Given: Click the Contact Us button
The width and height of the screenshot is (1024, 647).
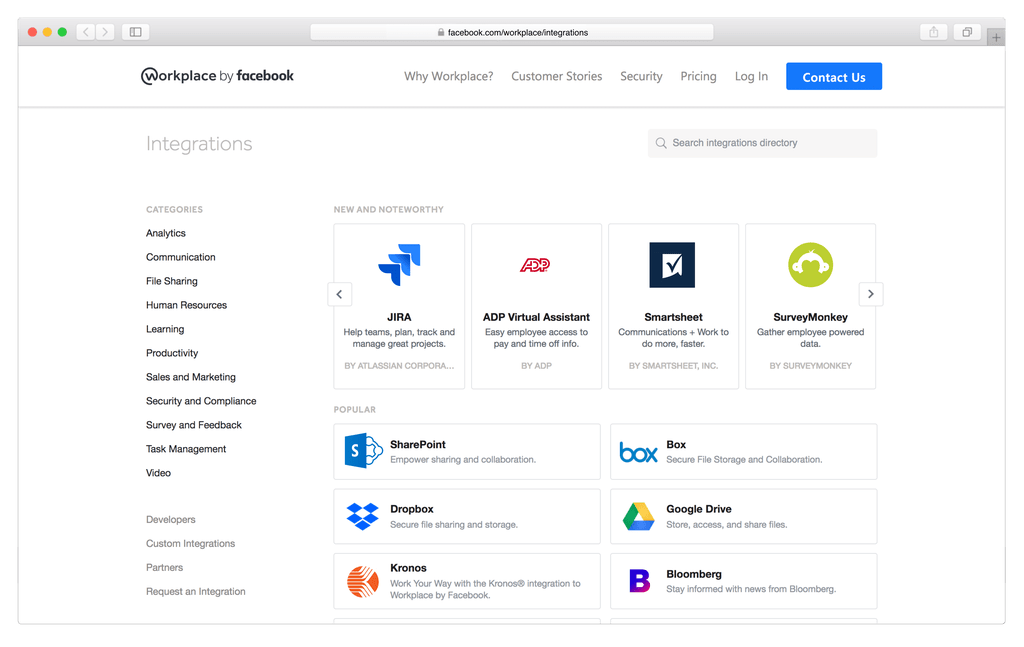Looking at the screenshot, I should (x=834, y=76).
